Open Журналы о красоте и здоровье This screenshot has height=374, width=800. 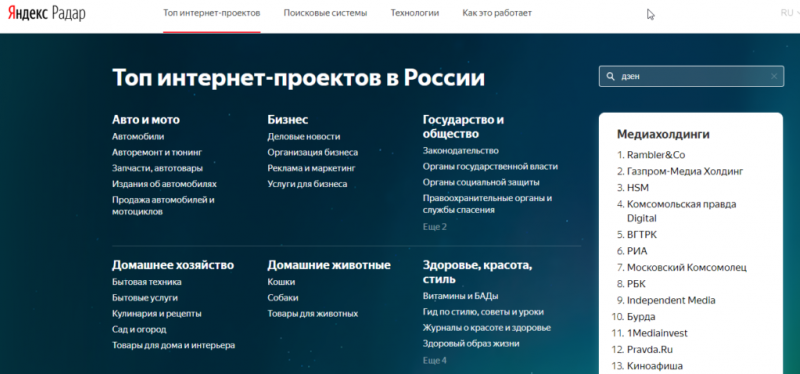point(487,328)
